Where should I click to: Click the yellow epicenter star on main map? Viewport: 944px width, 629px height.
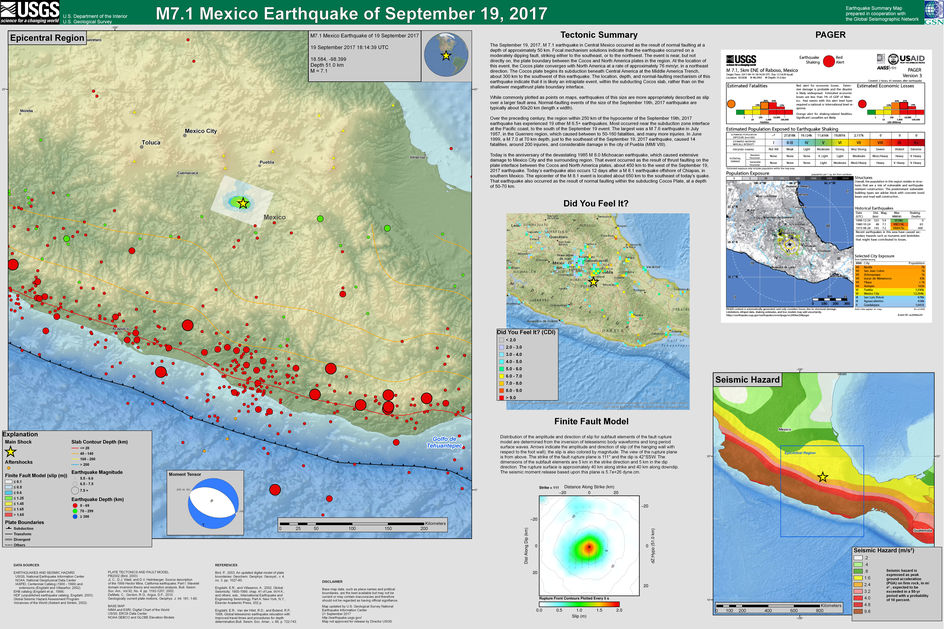pyautogui.click(x=243, y=203)
